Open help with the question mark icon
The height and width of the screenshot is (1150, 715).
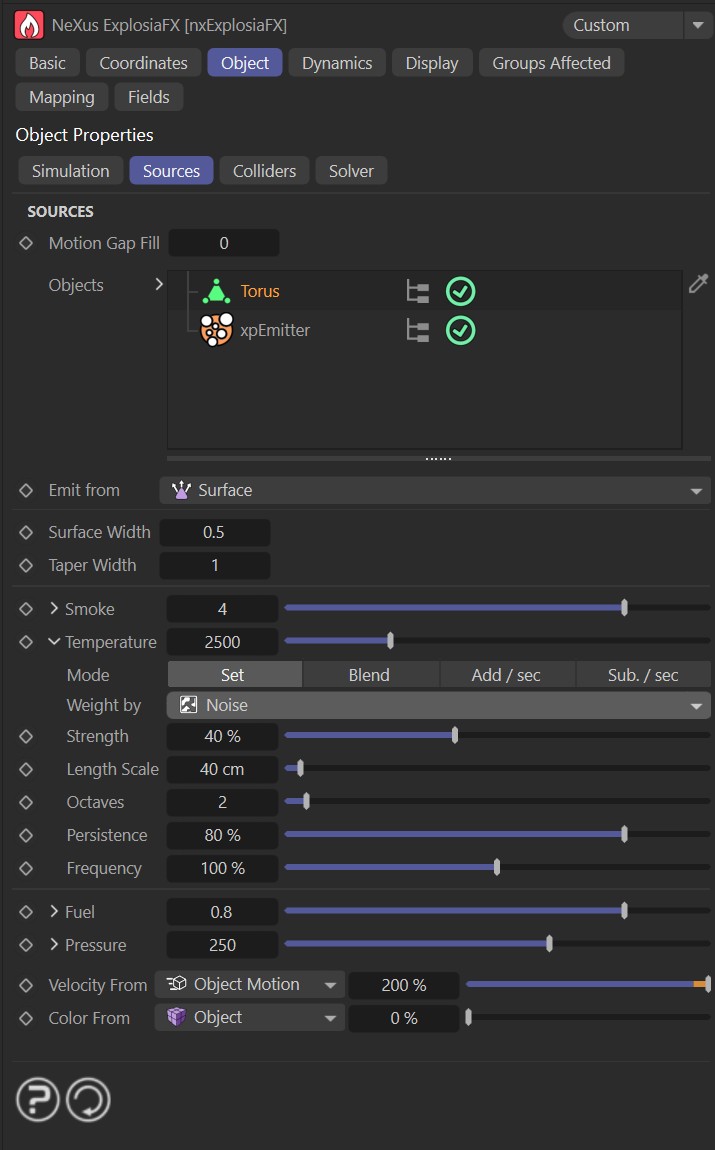pos(37,1101)
